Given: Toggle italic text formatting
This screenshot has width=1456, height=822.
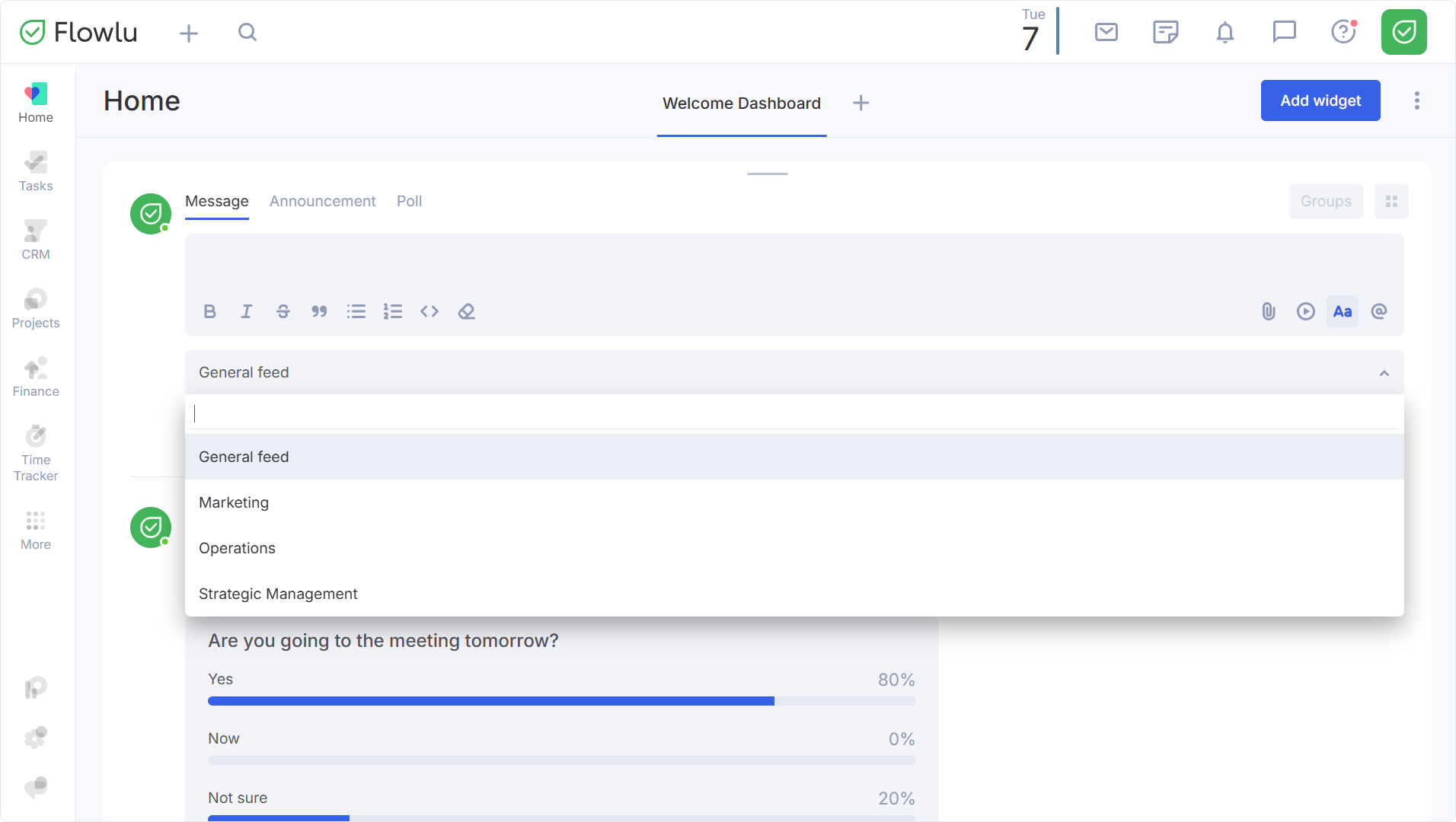Looking at the screenshot, I should (247, 311).
